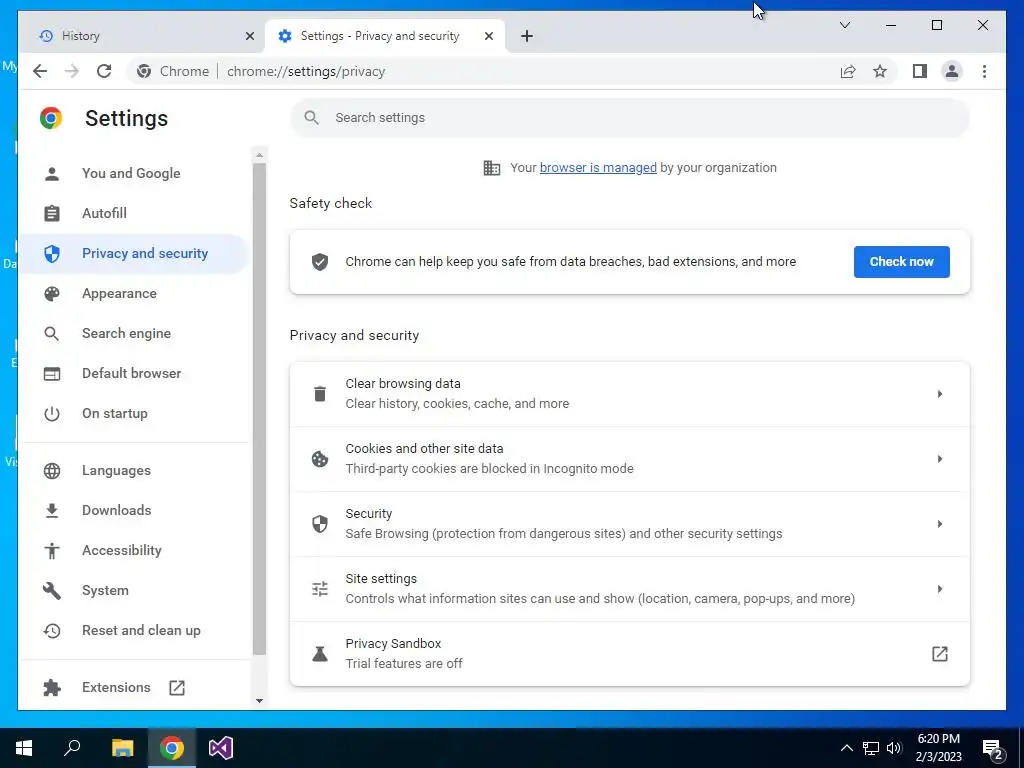Screen dimensions: 1024x768
Task: Open the notification center icon
Action: tap(993, 748)
